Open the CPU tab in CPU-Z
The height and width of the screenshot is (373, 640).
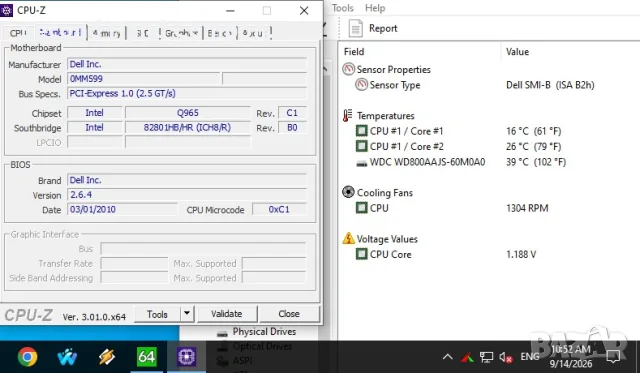pyautogui.click(x=18, y=33)
